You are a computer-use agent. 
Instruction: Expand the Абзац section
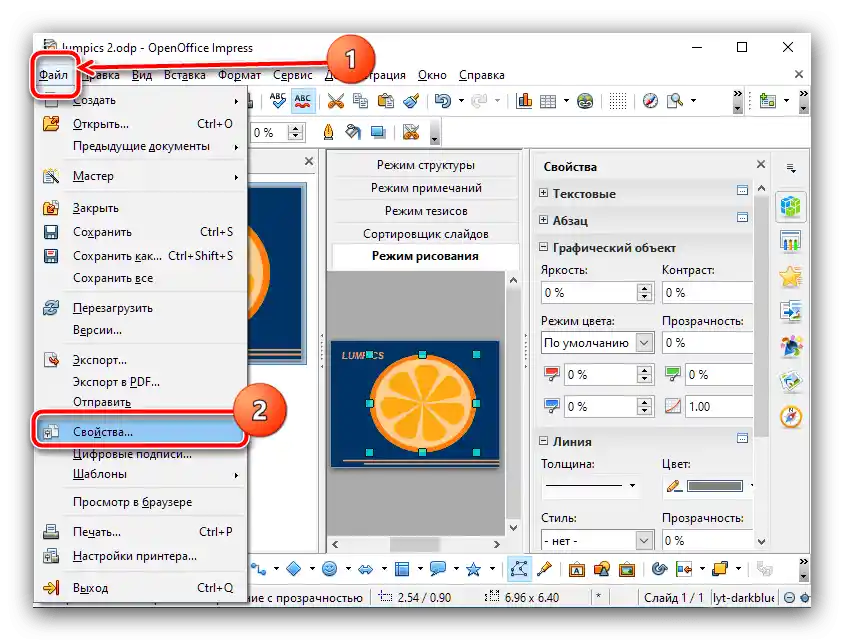[544, 220]
